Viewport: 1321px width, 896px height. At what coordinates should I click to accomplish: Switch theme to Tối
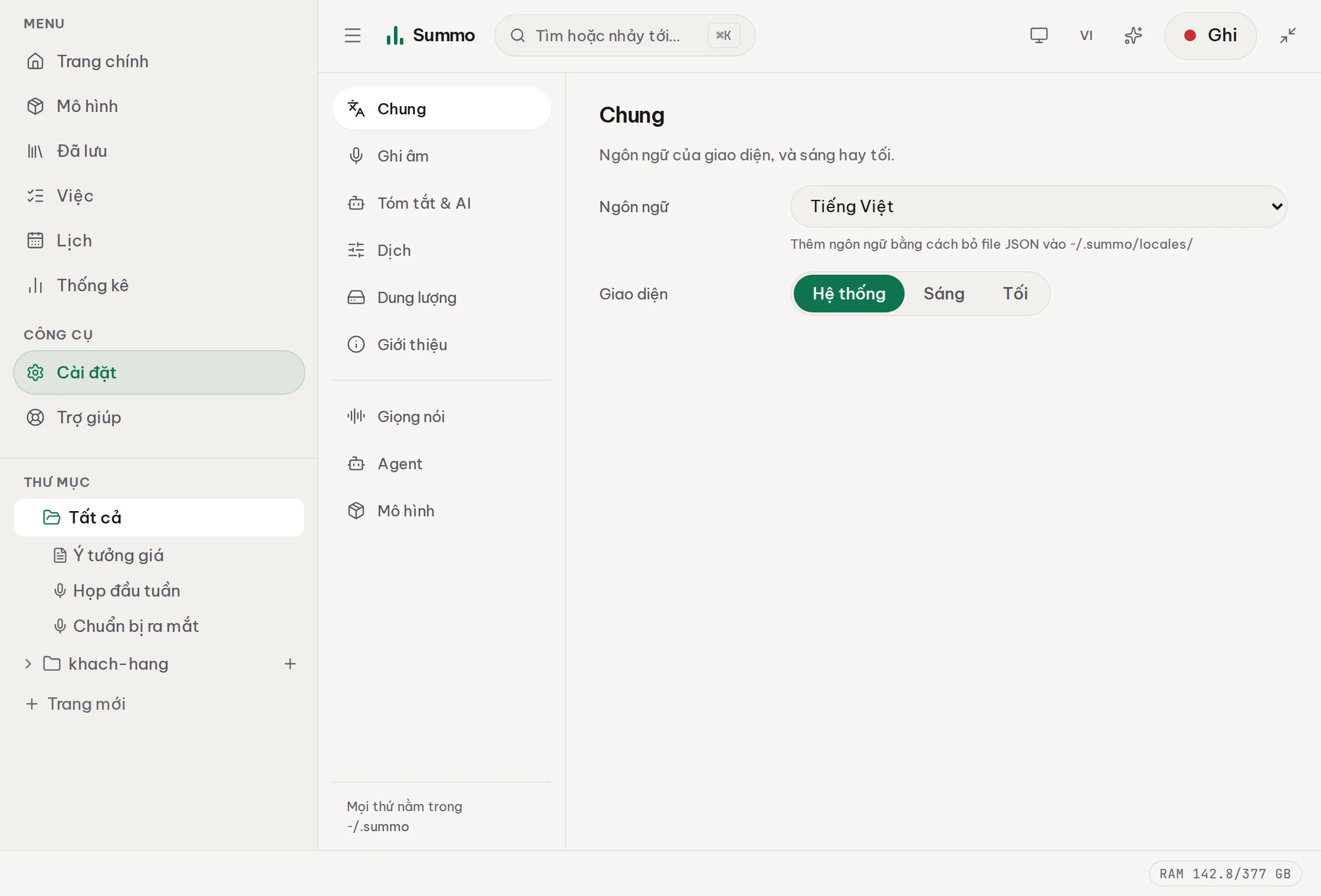[1015, 294]
